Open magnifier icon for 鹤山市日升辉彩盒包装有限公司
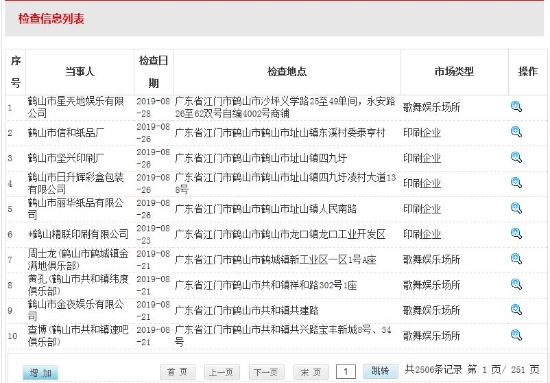Image resolution: width=550 pixels, height=383 pixels. pos(516,183)
